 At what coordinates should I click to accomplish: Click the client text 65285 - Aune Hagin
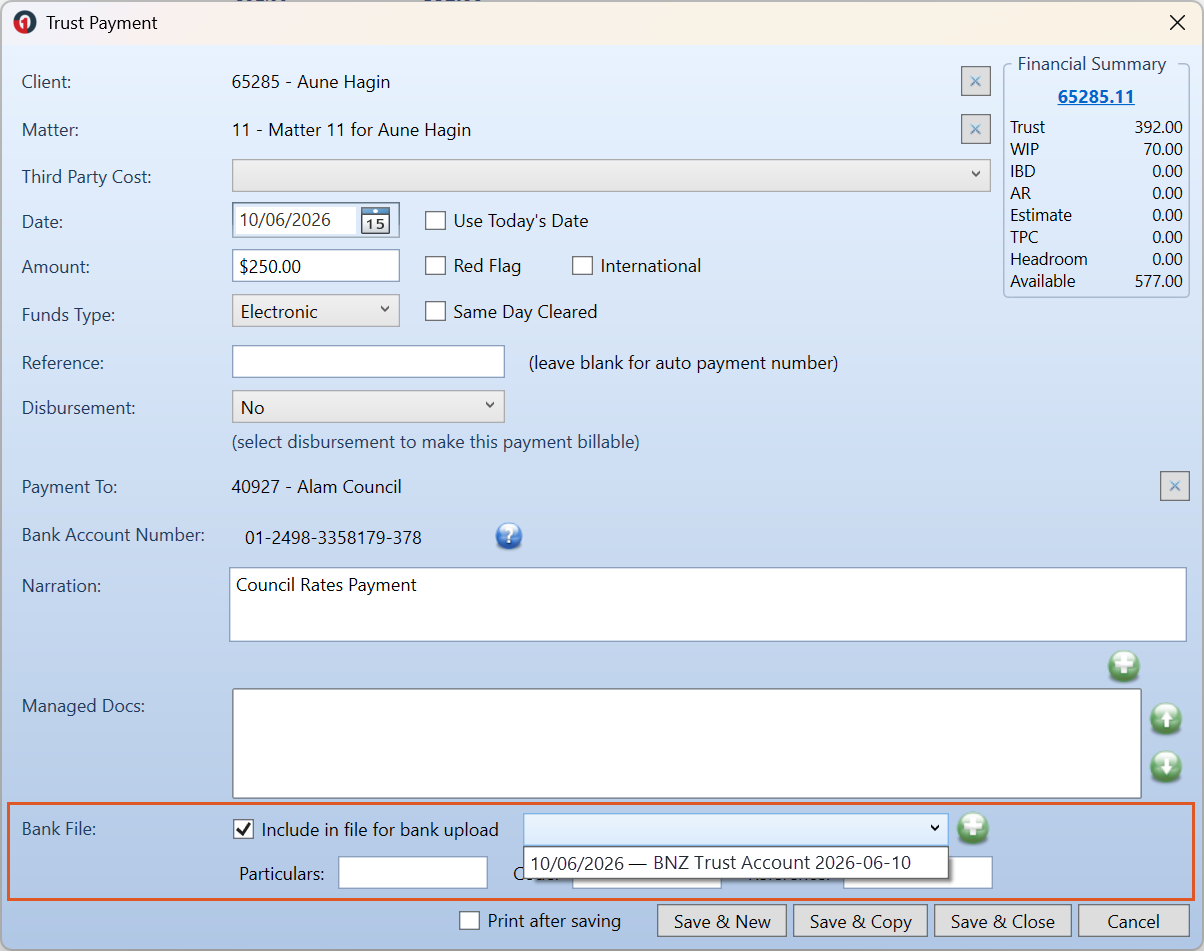tap(311, 82)
